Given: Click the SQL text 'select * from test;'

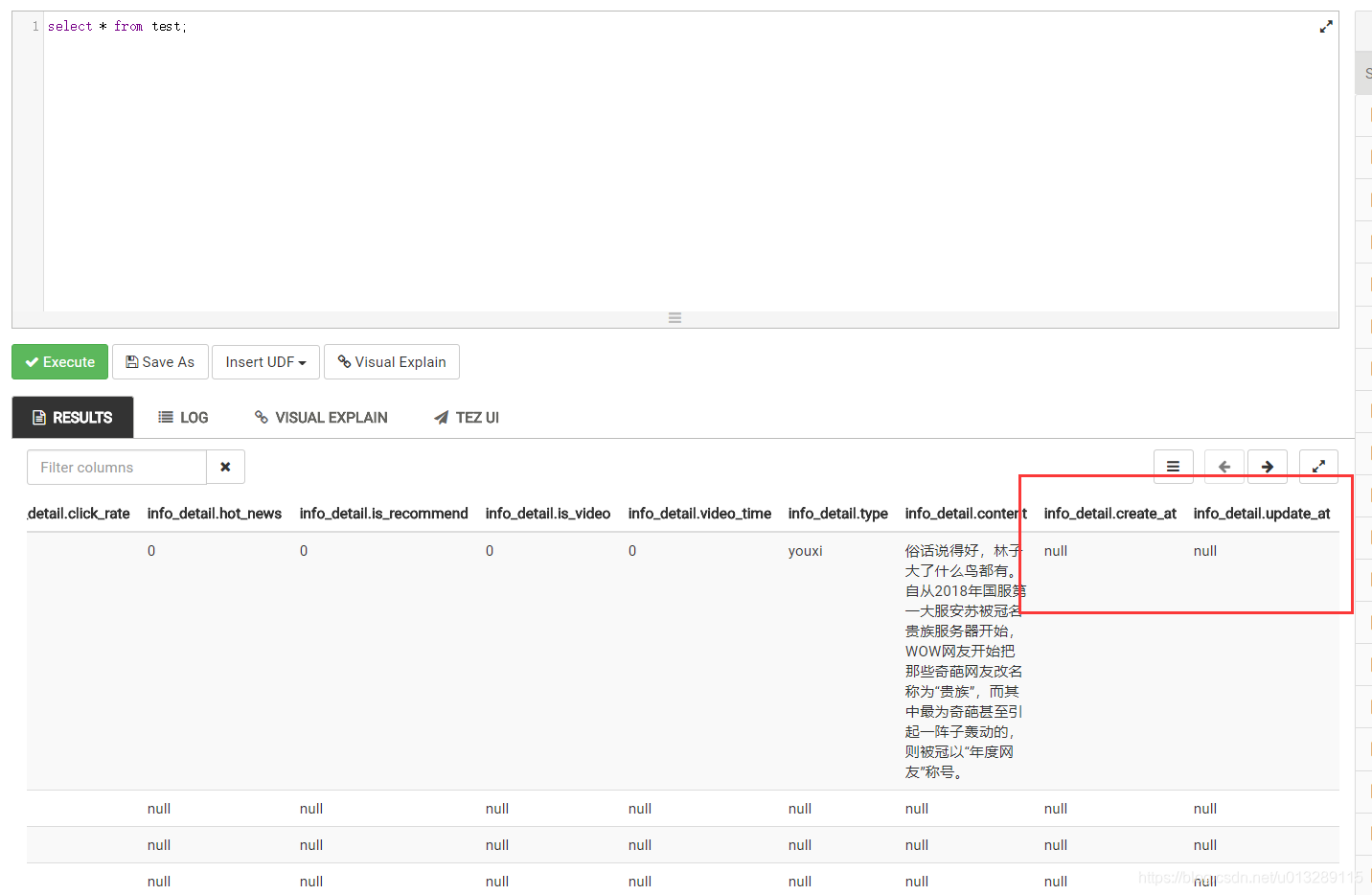Looking at the screenshot, I should click(117, 27).
